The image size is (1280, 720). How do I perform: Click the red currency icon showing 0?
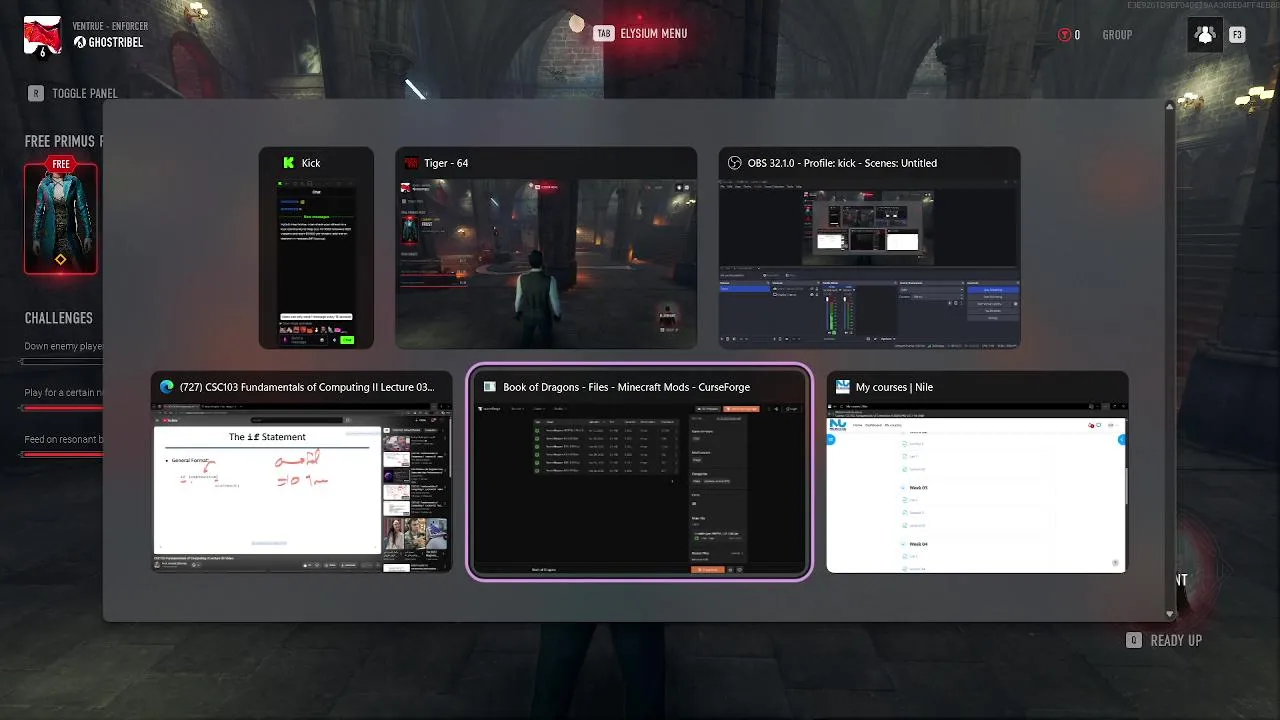tap(1064, 35)
